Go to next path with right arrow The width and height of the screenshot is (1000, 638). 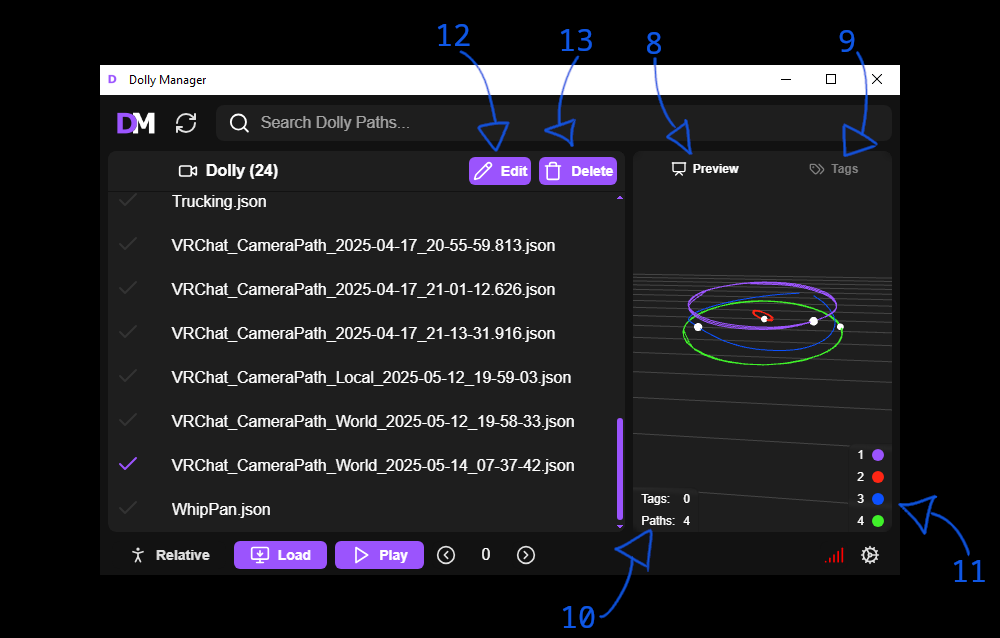point(526,555)
